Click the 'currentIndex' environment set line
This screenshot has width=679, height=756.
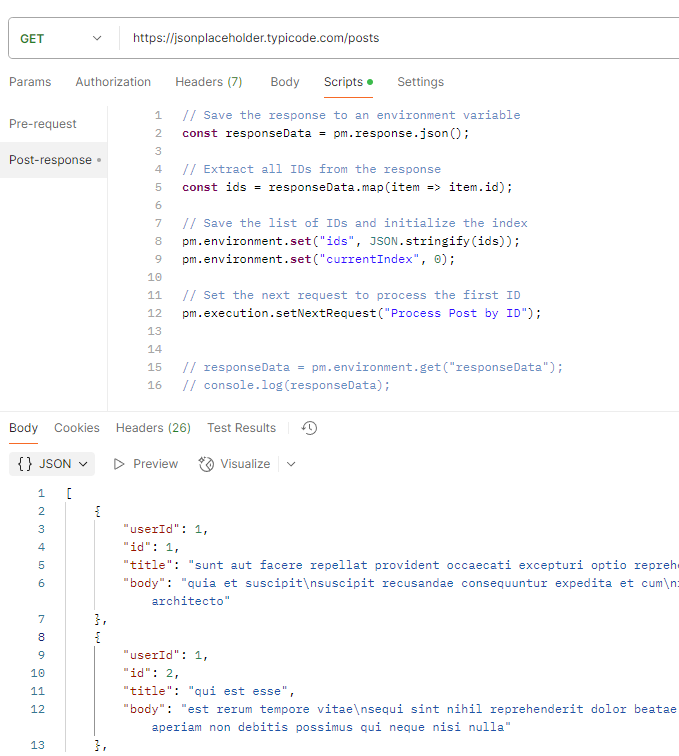(x=318, y=259)
